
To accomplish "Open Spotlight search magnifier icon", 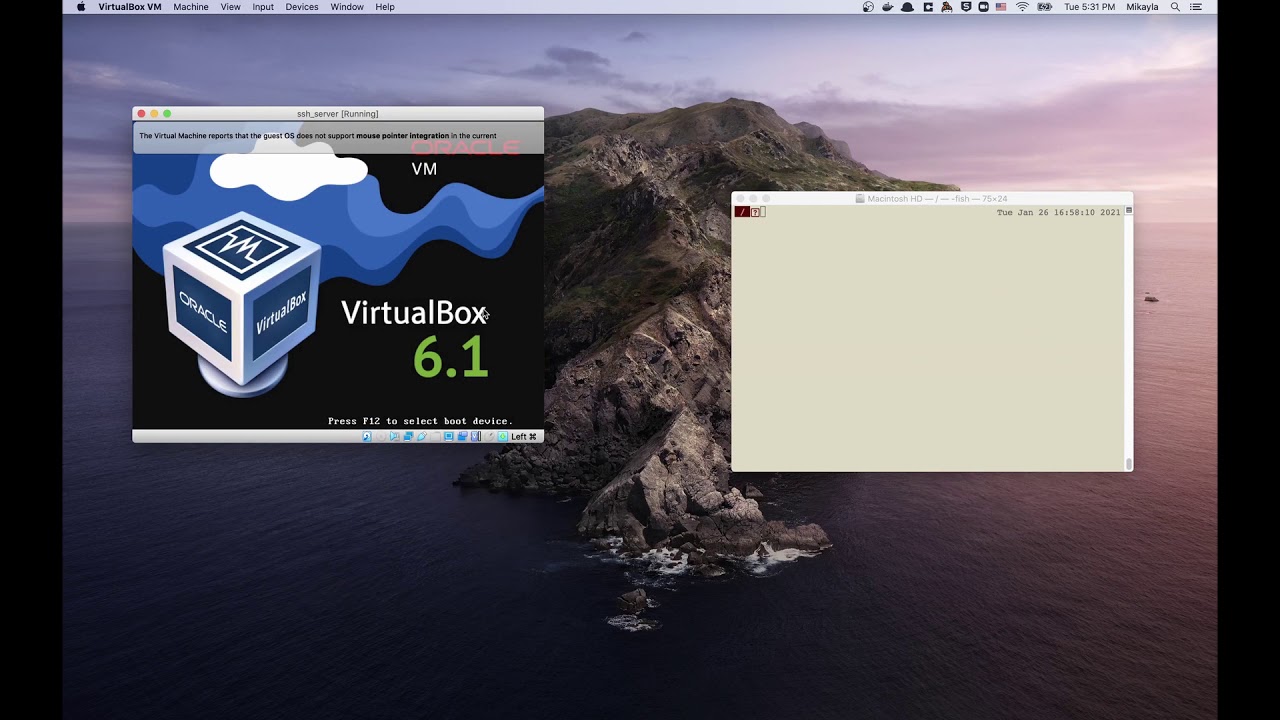I will click(1175, 7).
